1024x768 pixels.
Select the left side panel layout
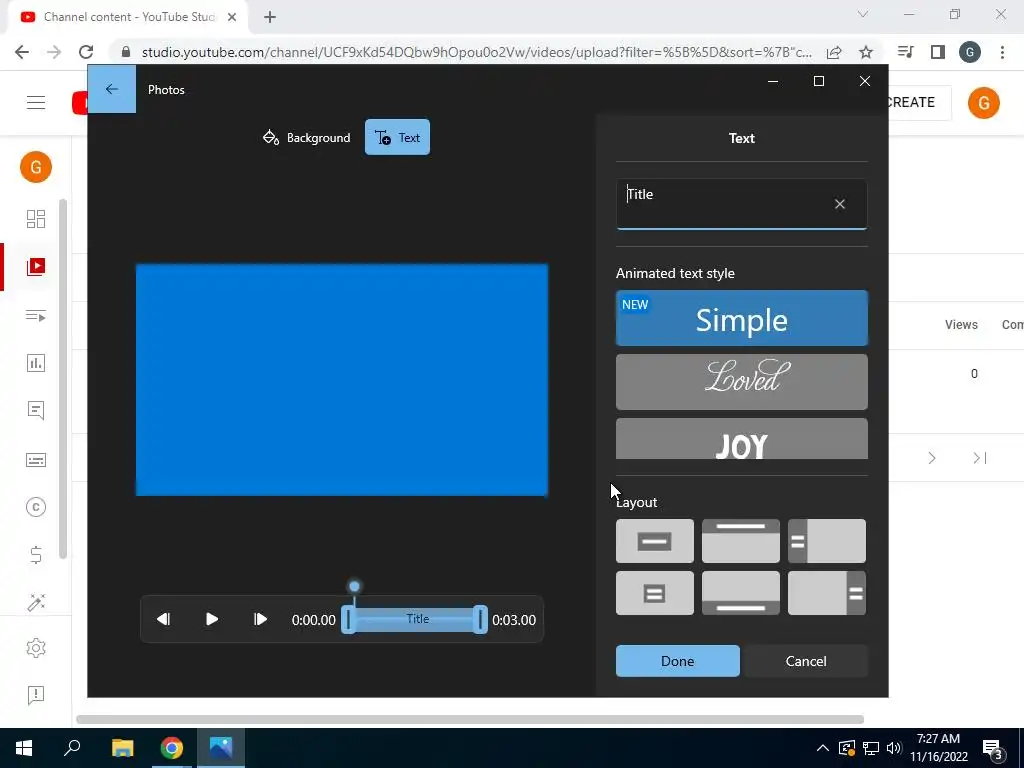click(x=827, y=541)
